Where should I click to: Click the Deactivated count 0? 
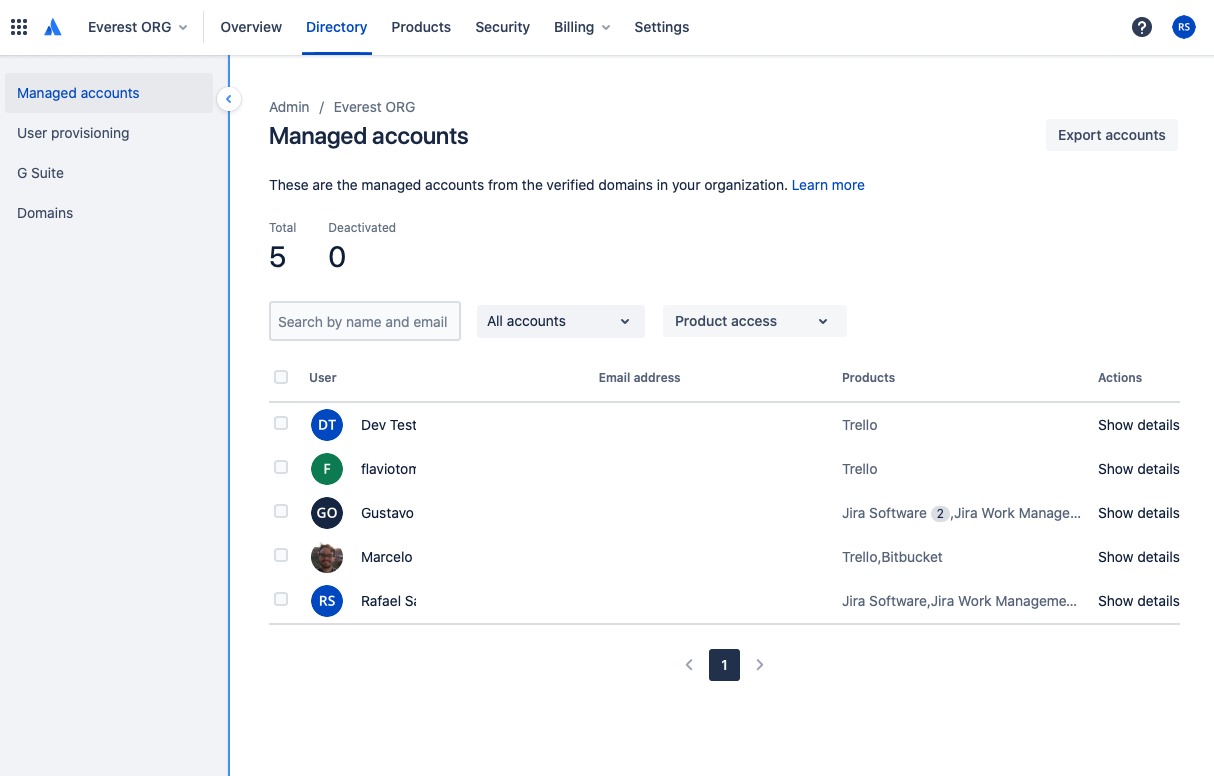[x=337, y=257]
